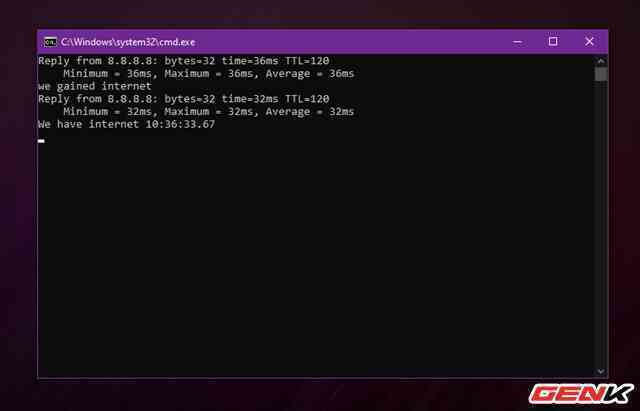The height and width of the screenshot is (411, 640).
Task: Click the 'we gained internet' line
Action: click(x=95, y=86)
